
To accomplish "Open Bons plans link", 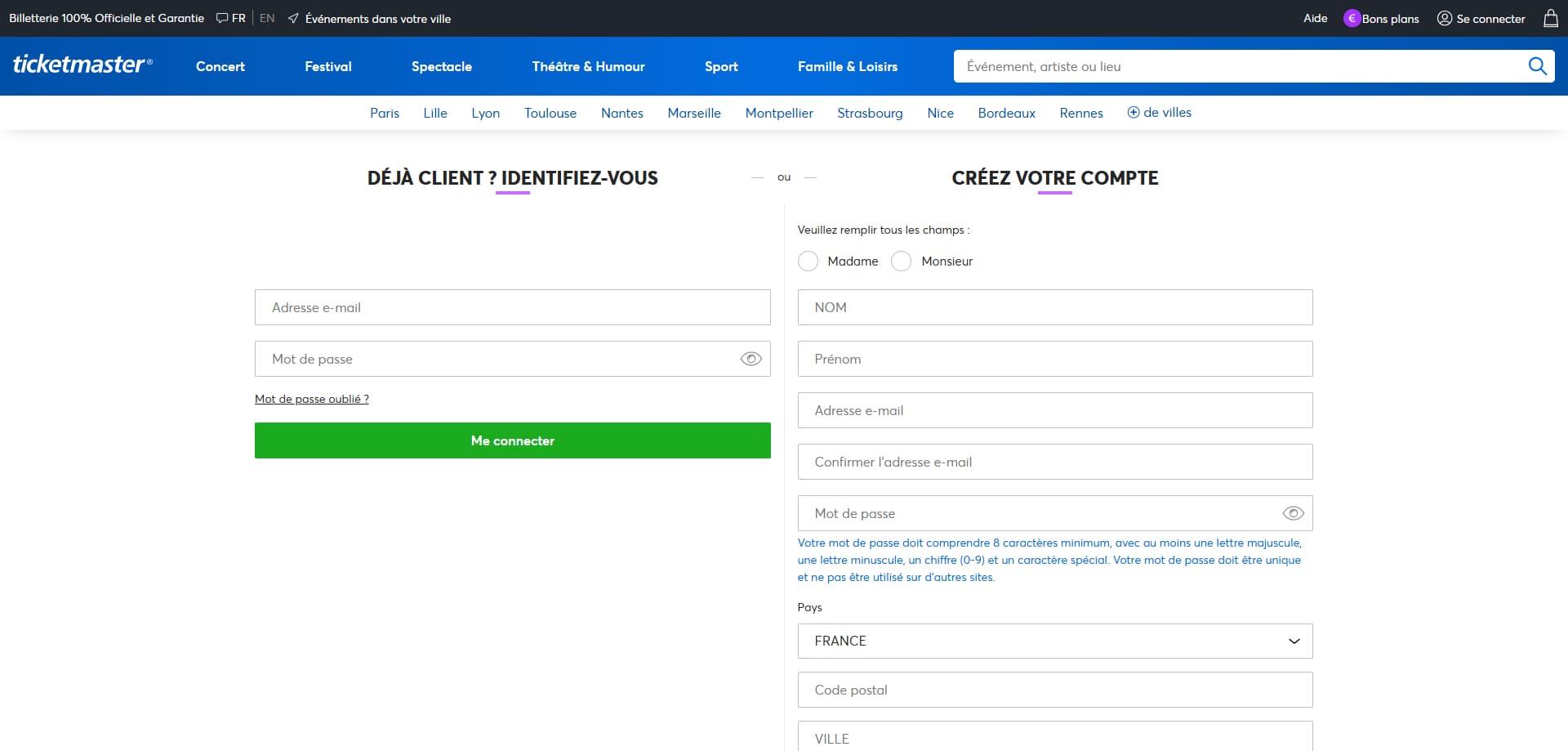I will coord(1390,18).
